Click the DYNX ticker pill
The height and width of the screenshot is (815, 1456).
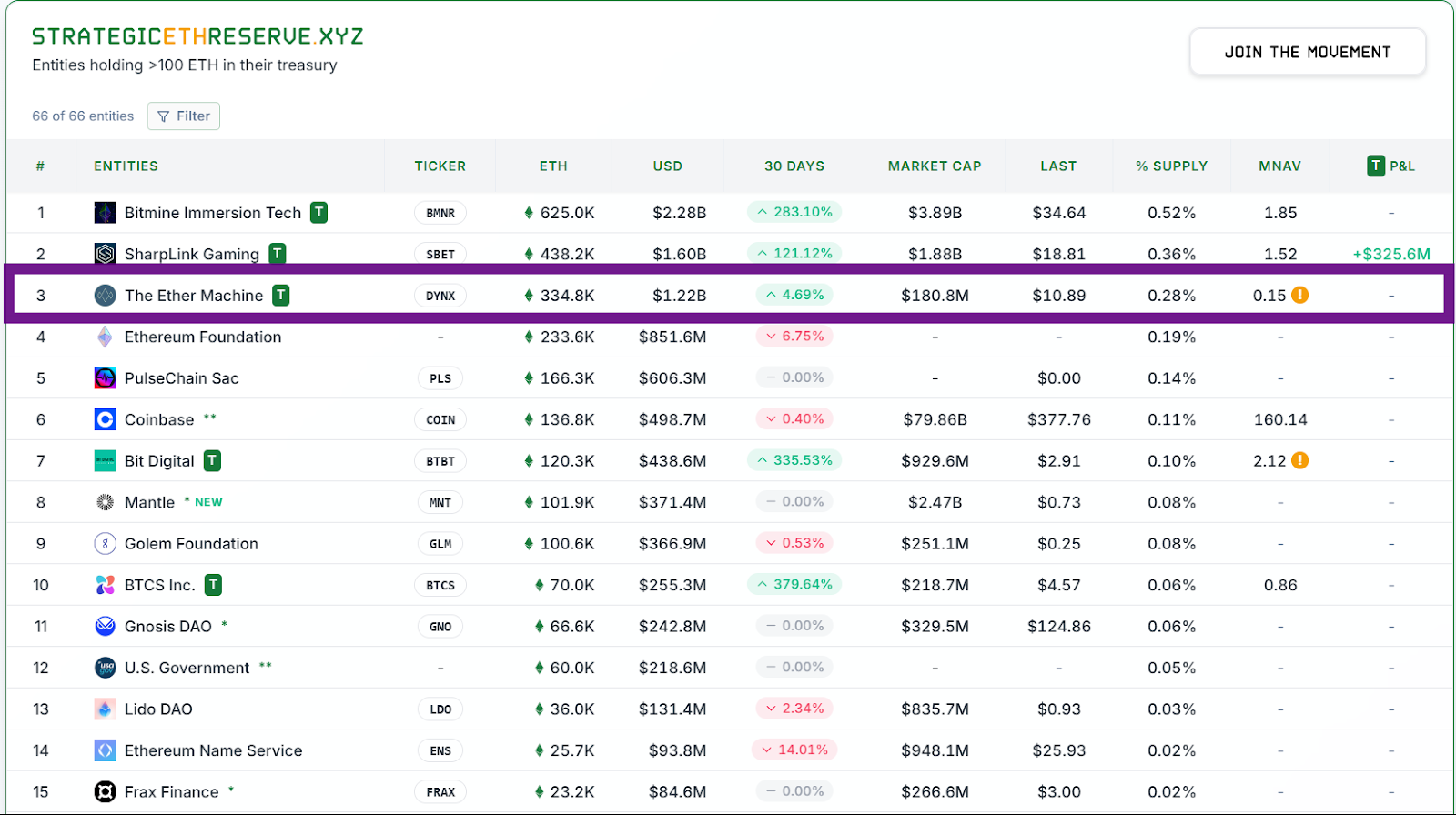440,296
